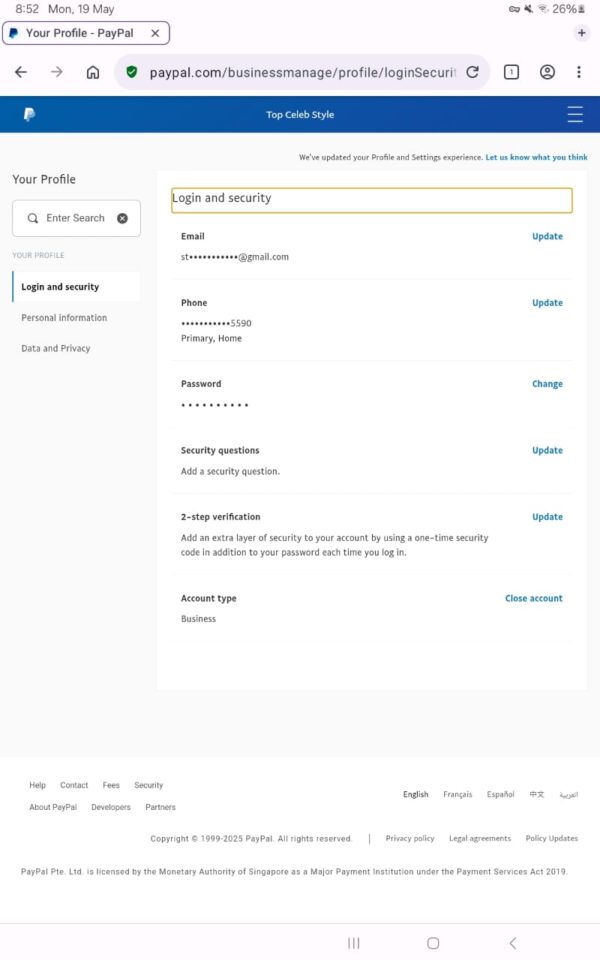
Task: Click the PayPal logo icon
Action: coord(29,115)
